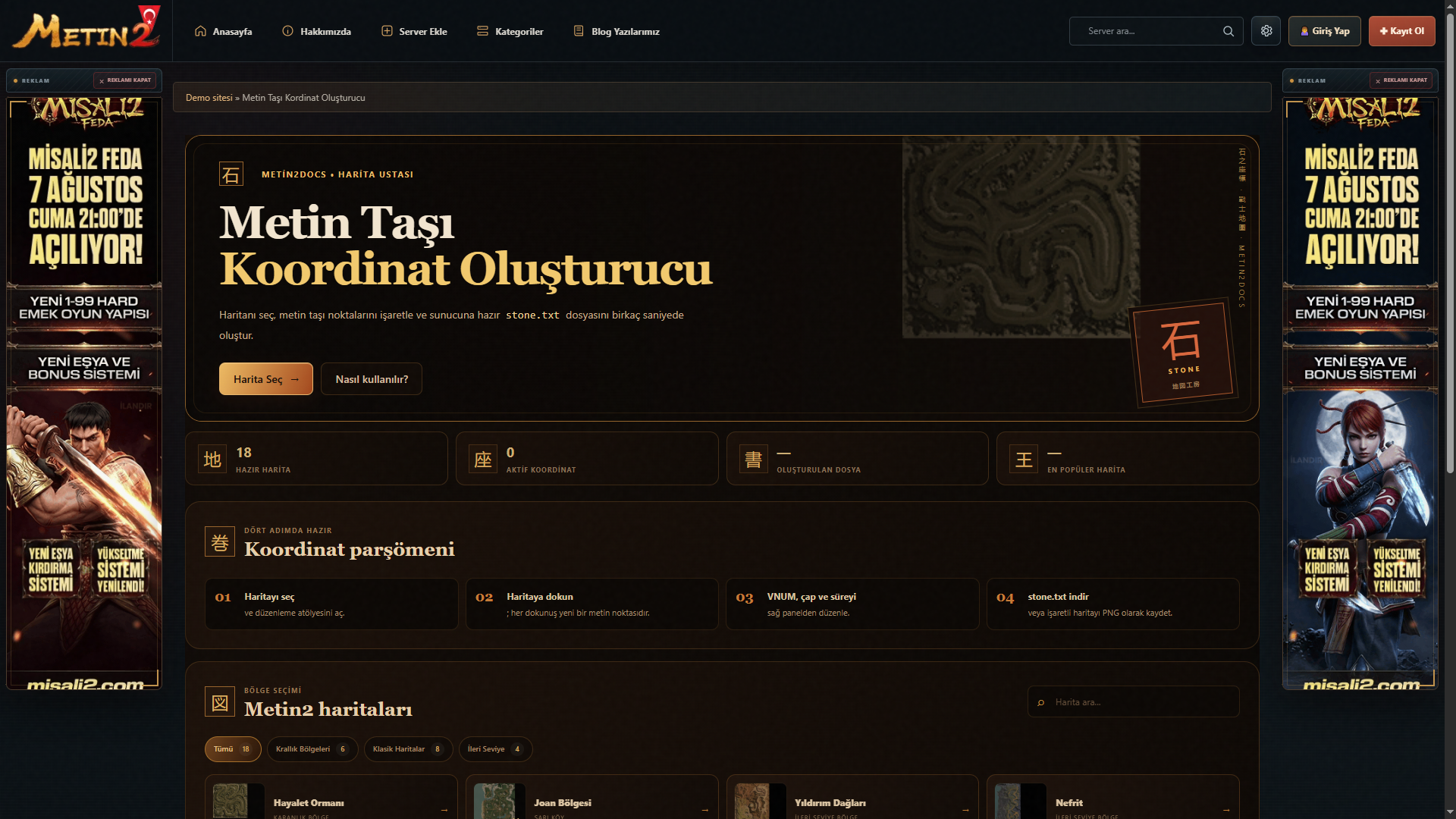The height and width of the screenshot is (819, 1456).
Task: Open the Hakkımızda menu item
Action: [316, 31]
